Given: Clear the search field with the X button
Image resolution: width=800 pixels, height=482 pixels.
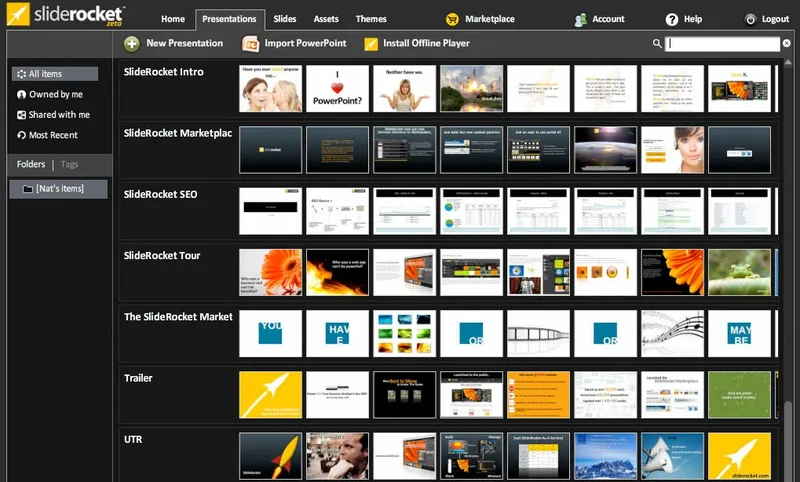Looking at the screenshot, I should click(787, 44).
